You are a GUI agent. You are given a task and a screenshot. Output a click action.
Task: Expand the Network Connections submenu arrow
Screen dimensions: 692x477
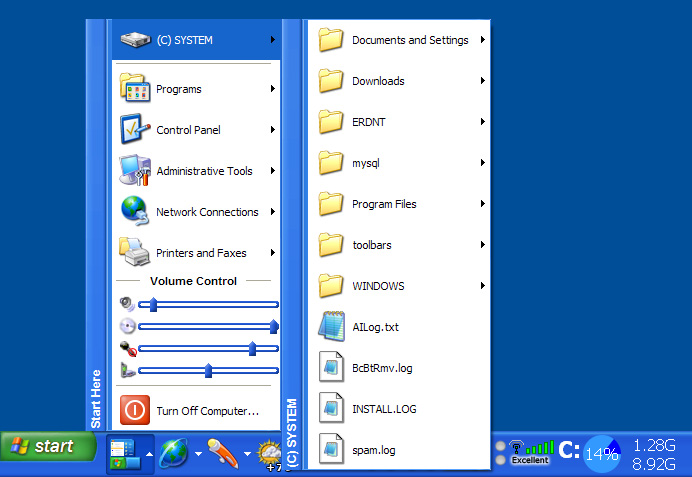273,212
